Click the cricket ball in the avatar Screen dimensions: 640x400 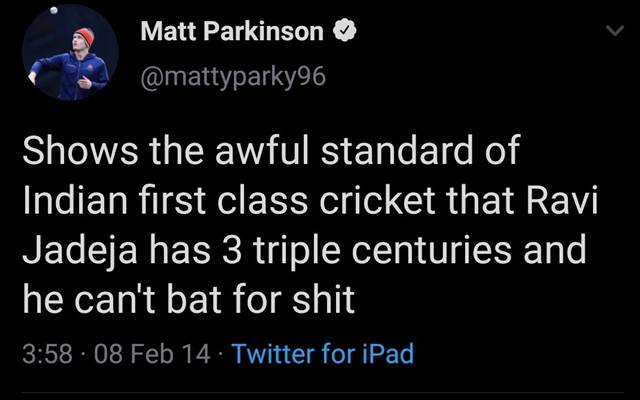click(x=53, y=11)
